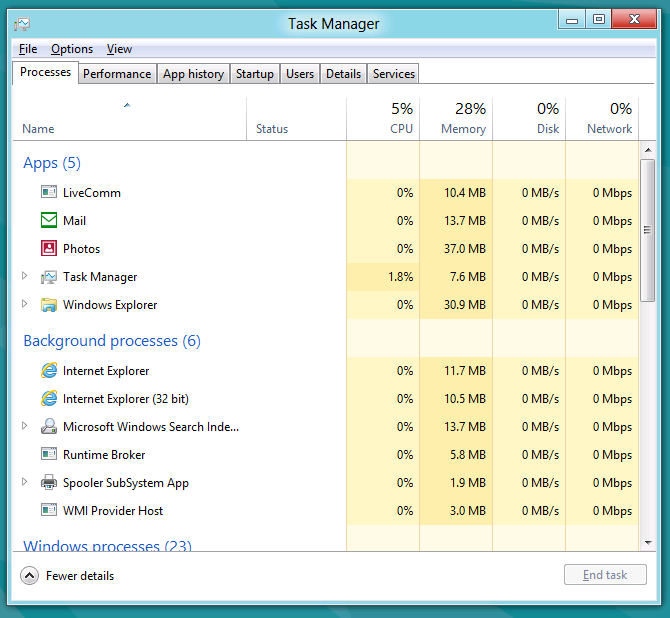Expand the Windows Explorer process group
The image size is (670, 618).
point(25,305)
